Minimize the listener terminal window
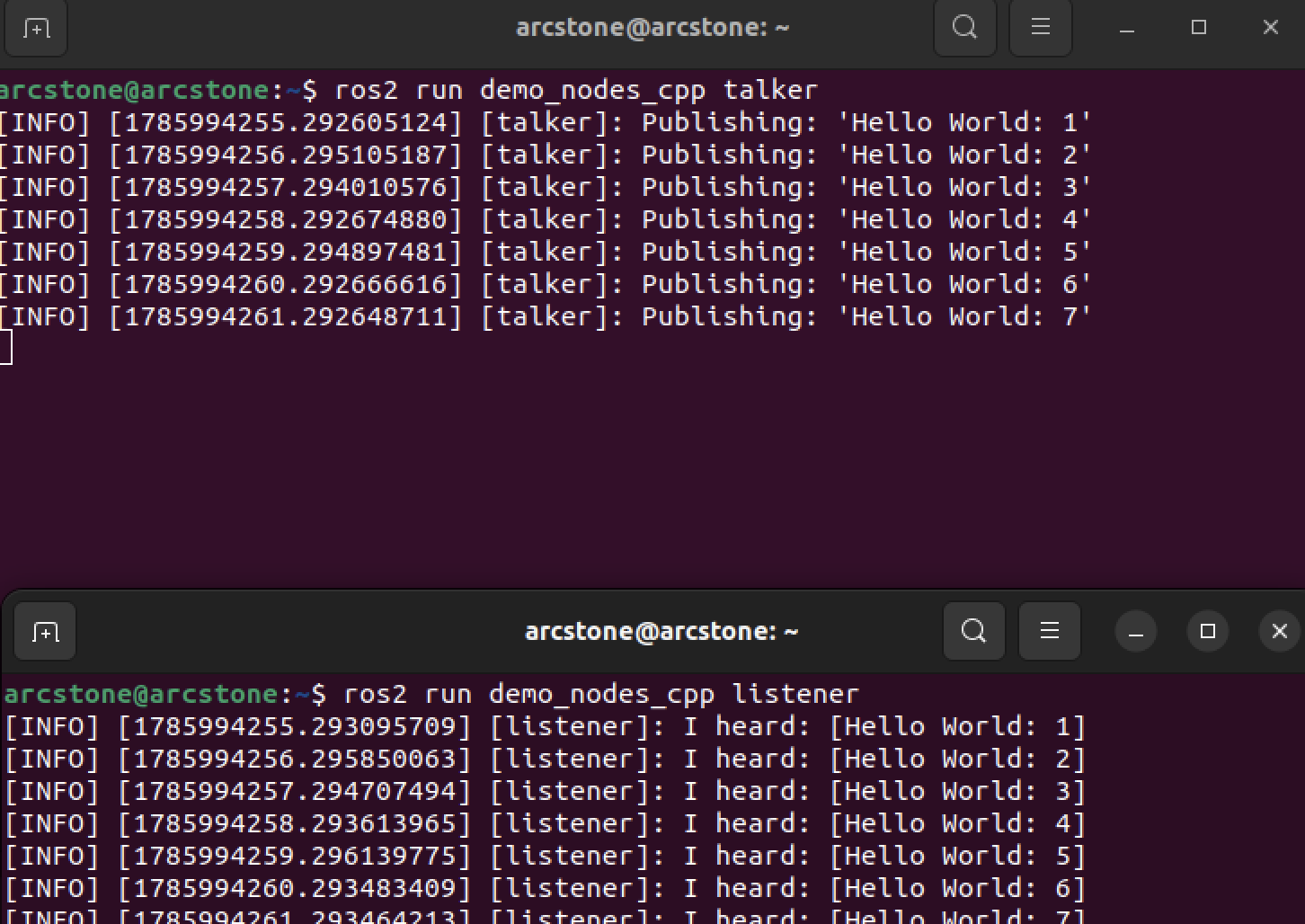The height and width of the screenshot is (924, 1305). 1136,632
